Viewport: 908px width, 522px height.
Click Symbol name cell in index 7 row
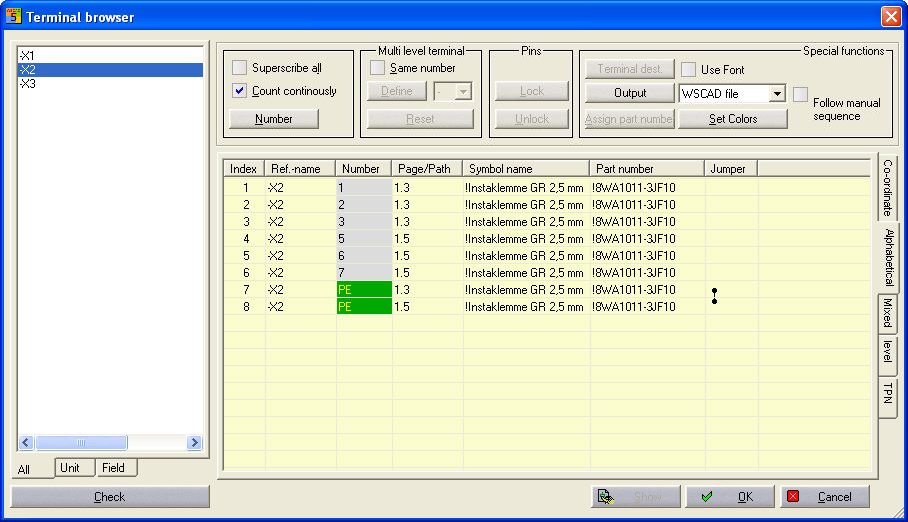(x=526, y=290)
